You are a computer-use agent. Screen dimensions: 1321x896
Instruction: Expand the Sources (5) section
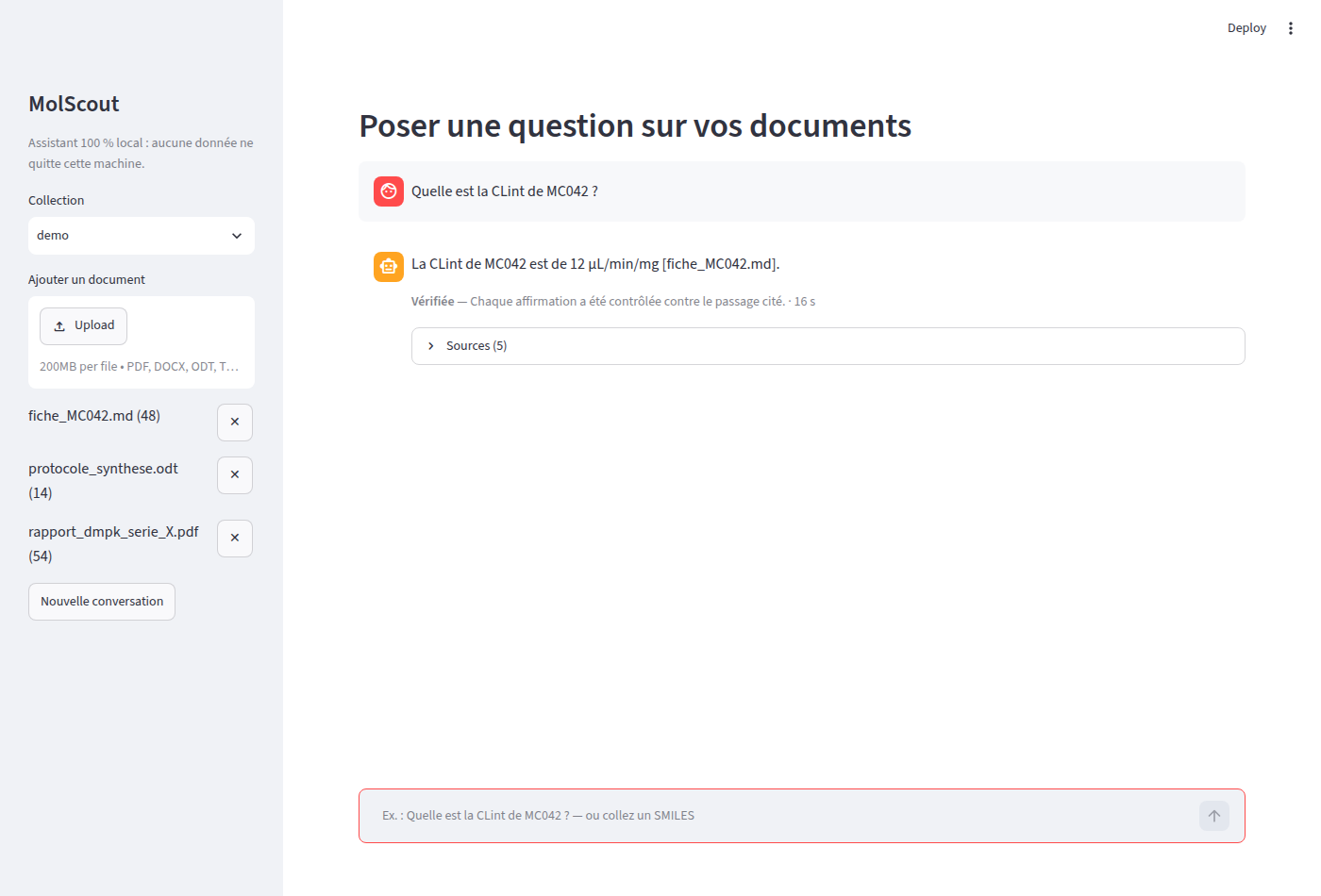[828, 346]
